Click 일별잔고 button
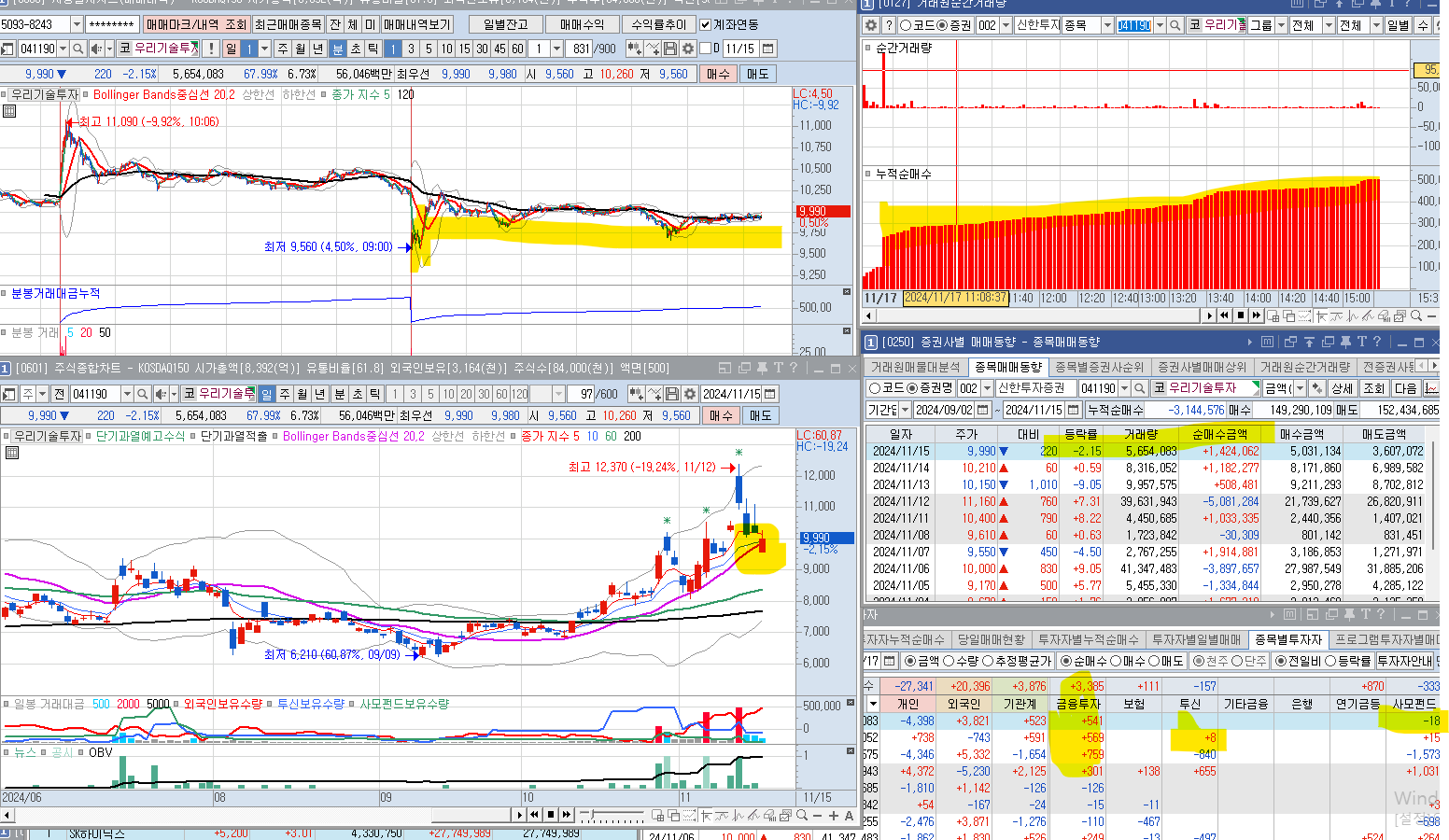 coord(505,24)
